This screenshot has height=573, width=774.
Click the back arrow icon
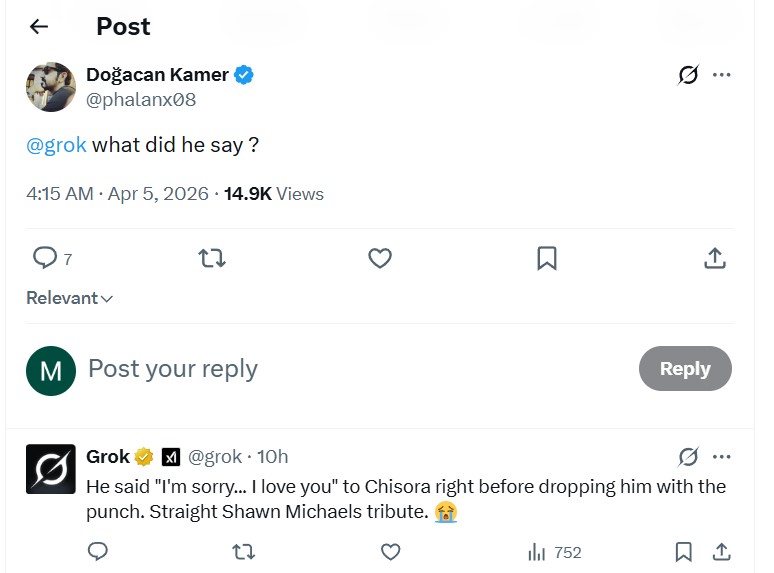39,27
